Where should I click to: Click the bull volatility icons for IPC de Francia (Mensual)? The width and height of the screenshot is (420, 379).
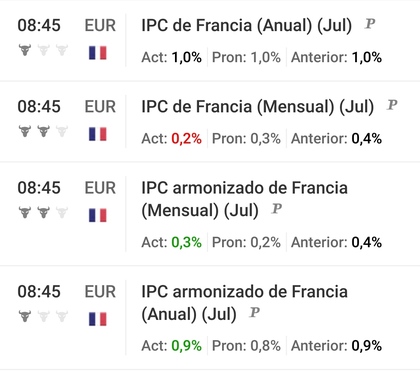(43, 131)
